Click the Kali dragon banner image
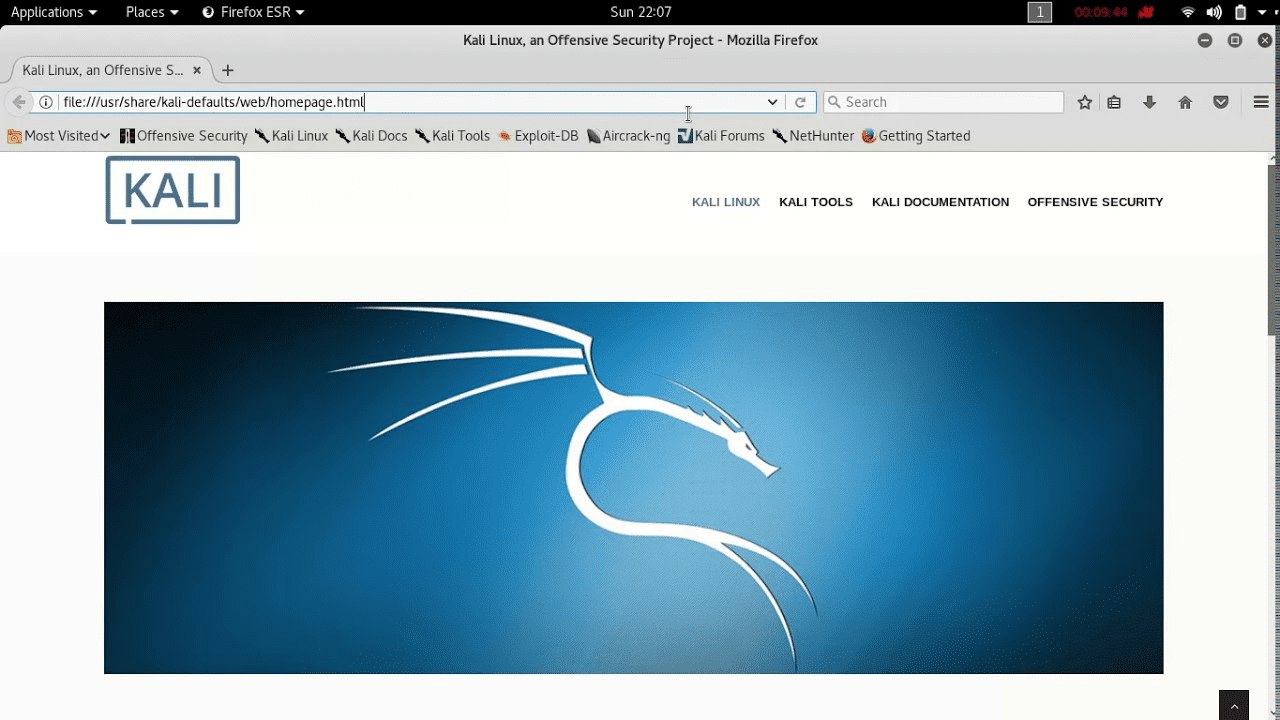The height and width of the screenshot is (720, 1280). click(x=633, y=488)
